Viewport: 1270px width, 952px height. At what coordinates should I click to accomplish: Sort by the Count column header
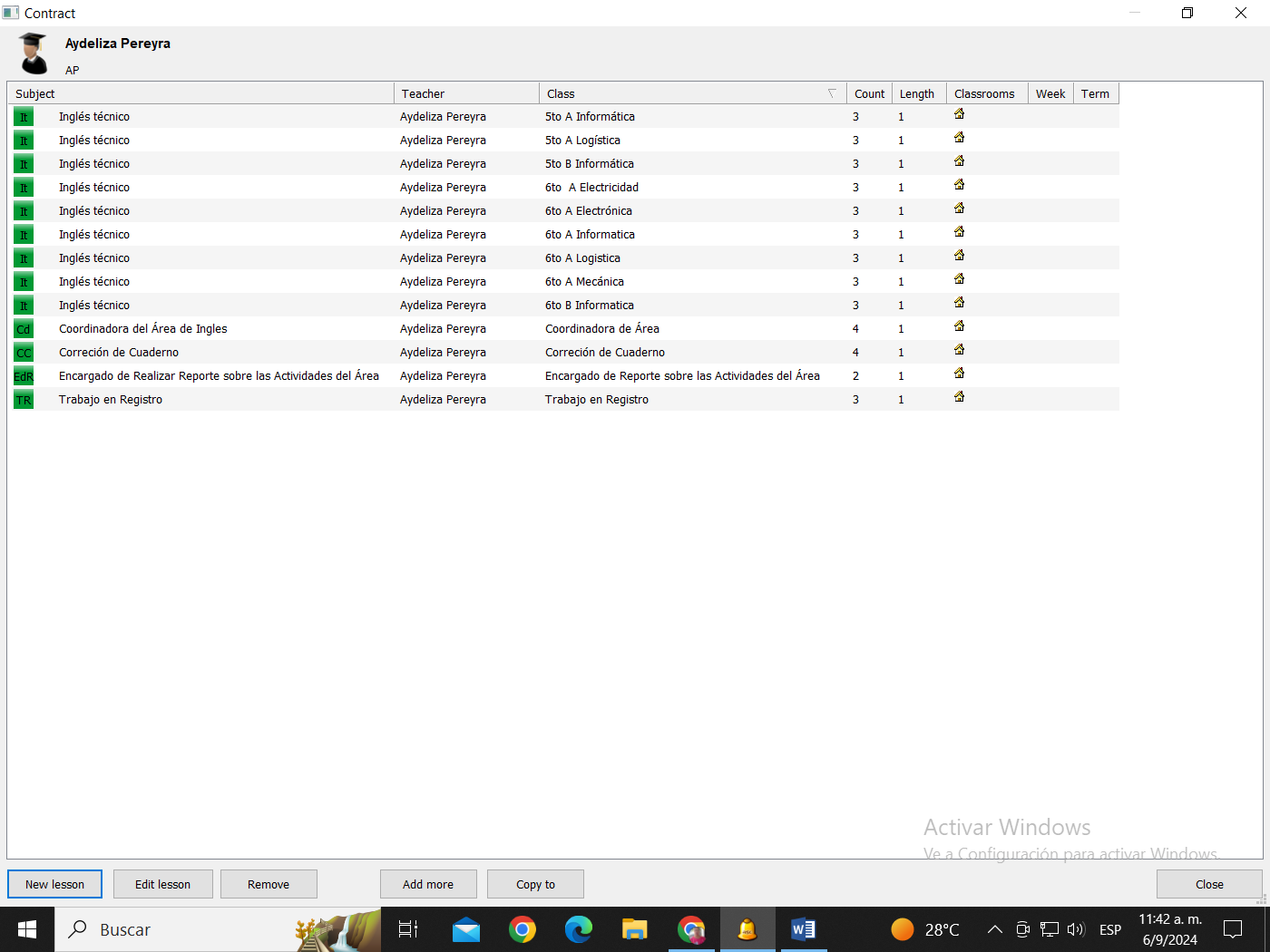[869, 93]
